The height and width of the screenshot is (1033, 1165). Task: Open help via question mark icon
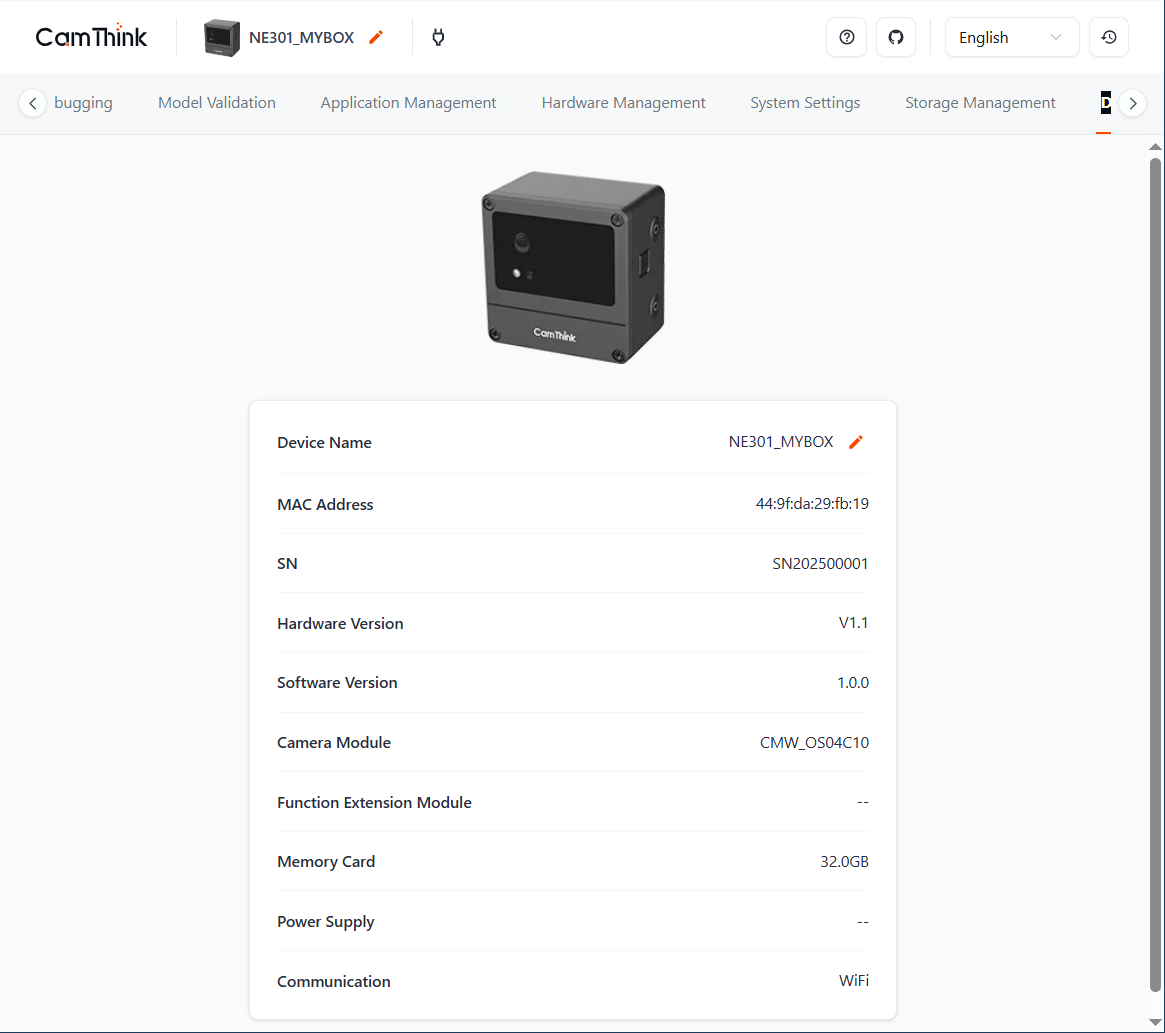[x=846, y=37]
